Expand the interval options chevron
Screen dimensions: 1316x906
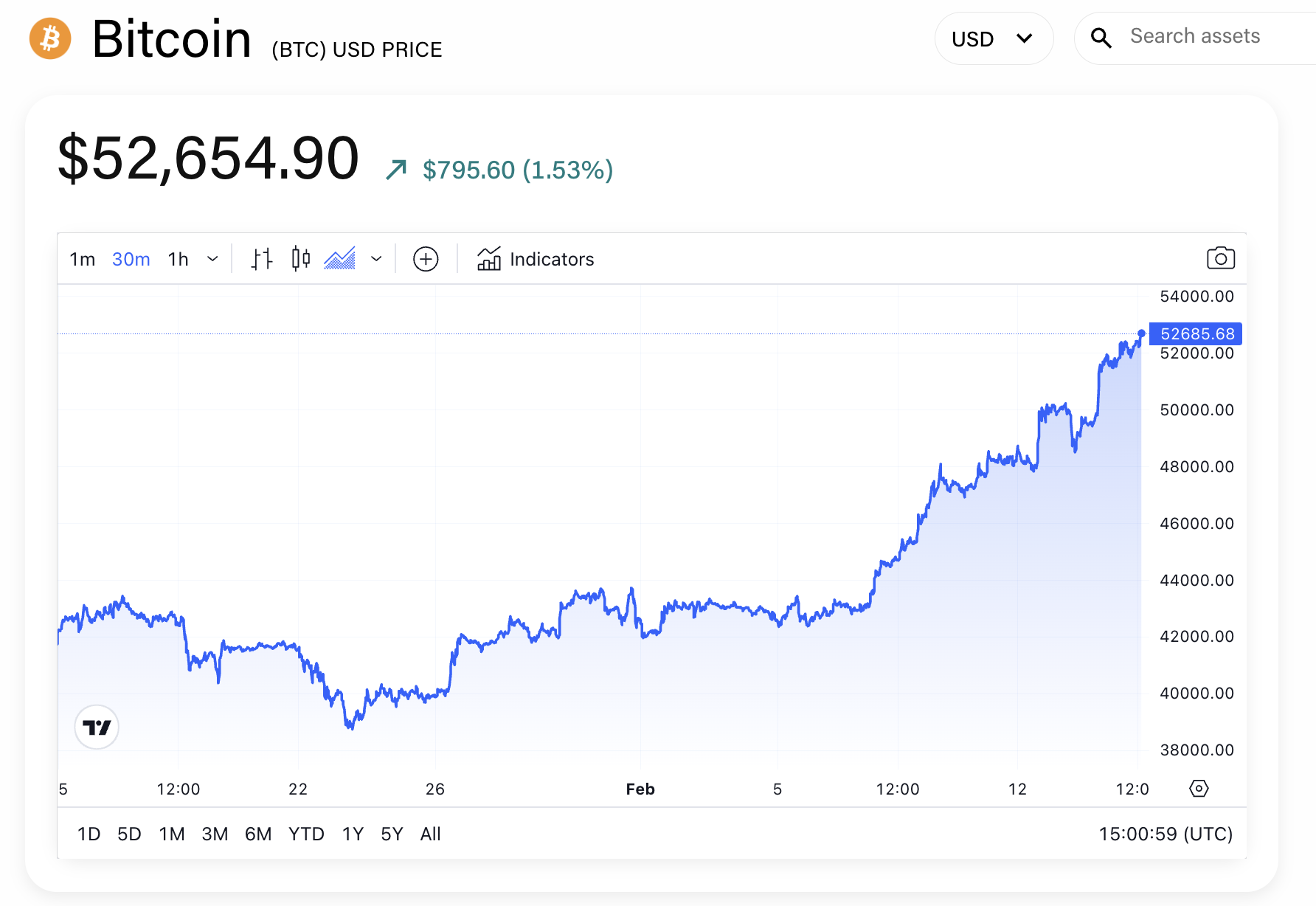click(213, 259)
